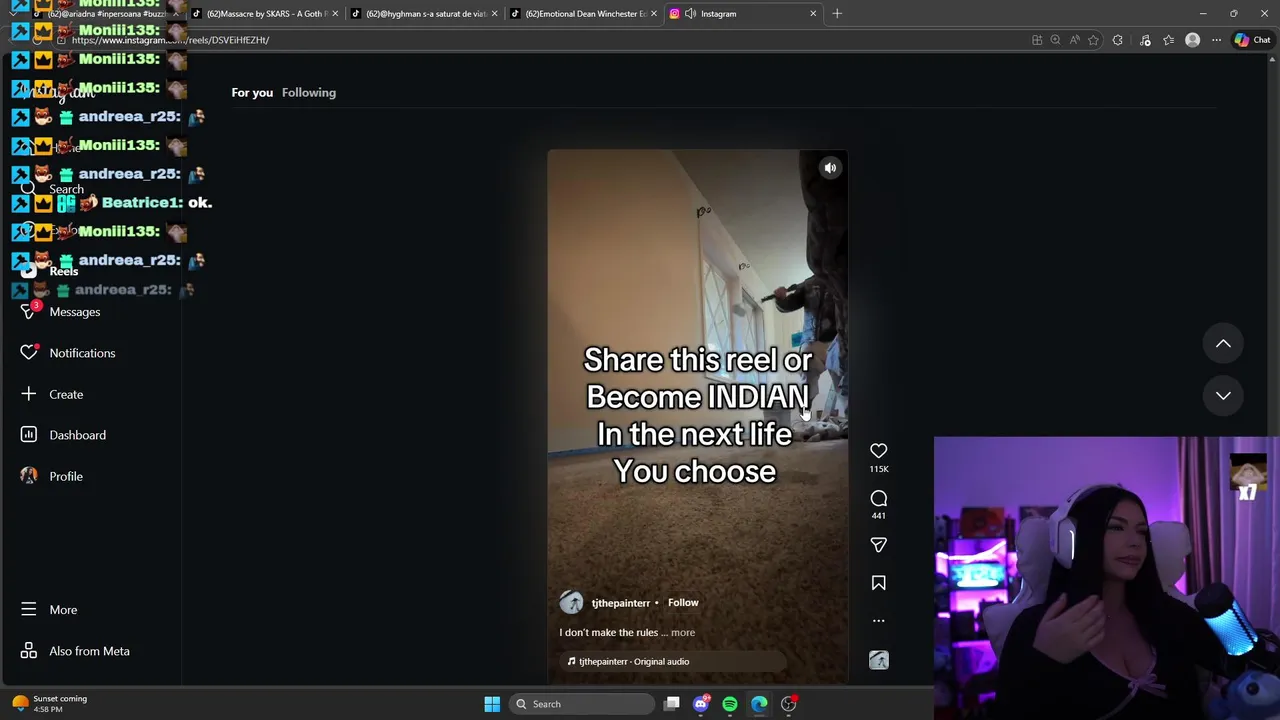Mute the Instagram tab via speaker icon

(x=690, y=14)
